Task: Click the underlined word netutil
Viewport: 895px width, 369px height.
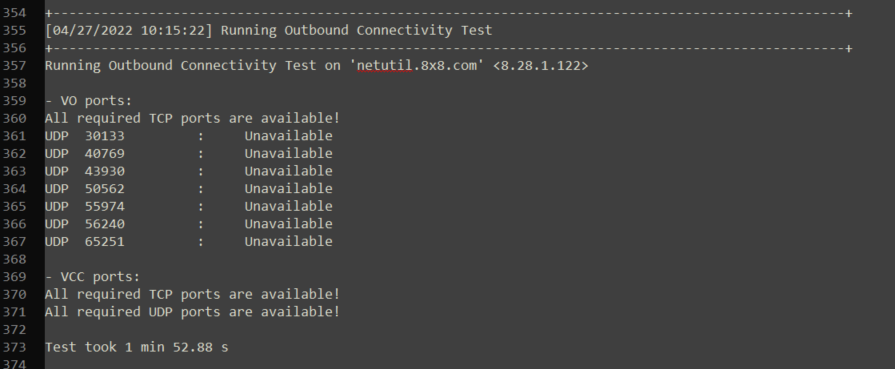Action: [384, 66]
